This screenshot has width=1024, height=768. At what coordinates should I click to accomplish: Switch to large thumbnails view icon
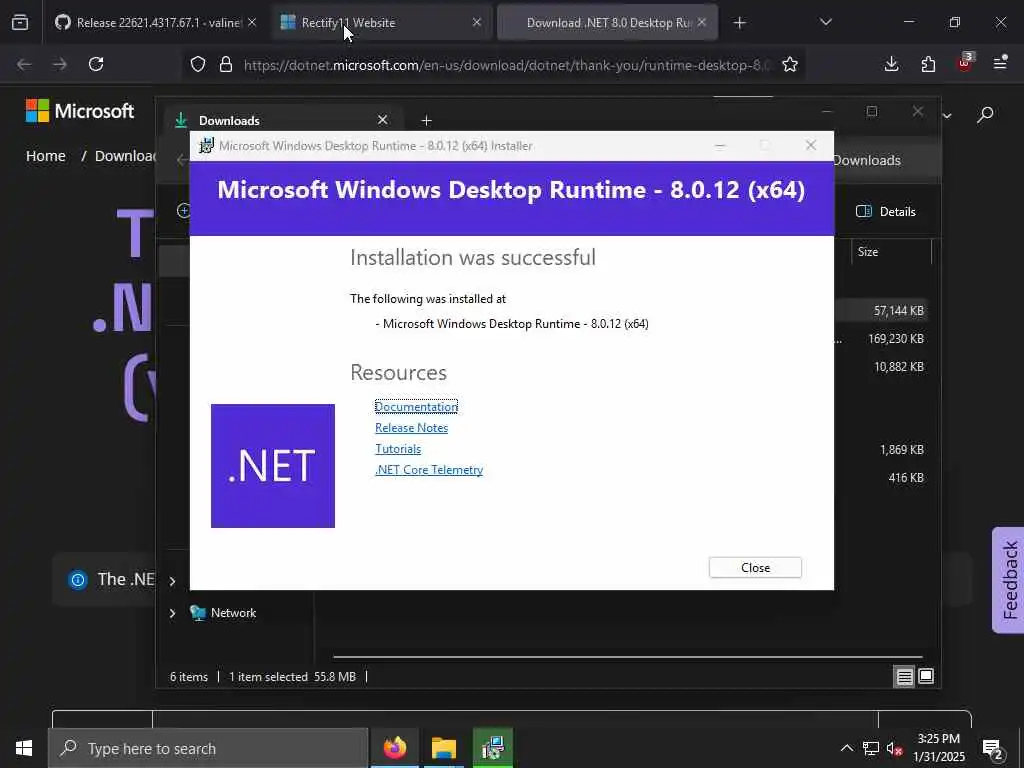pos(926,677)
